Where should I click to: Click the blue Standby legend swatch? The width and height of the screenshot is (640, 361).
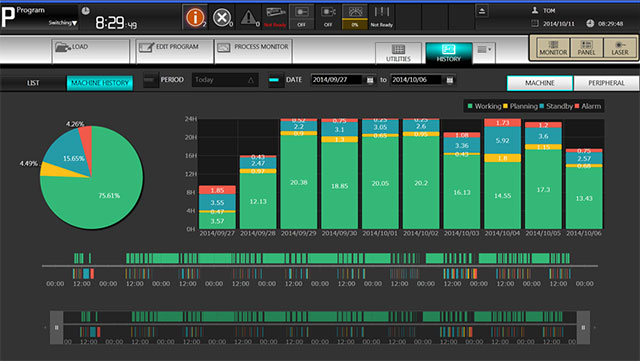pos(542,106)
